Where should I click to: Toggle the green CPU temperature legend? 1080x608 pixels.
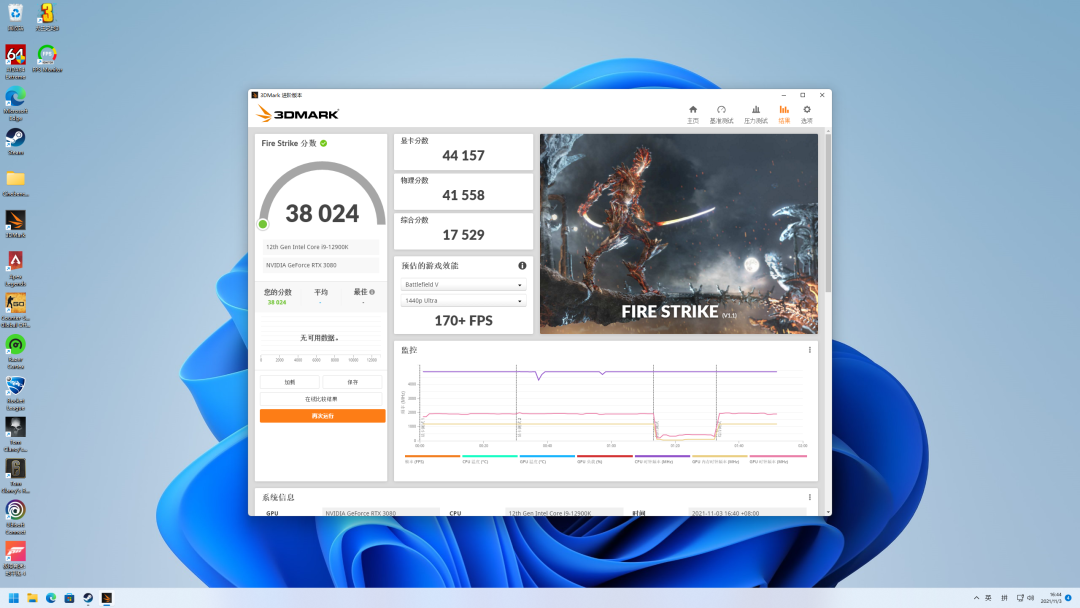pos(490,459)
